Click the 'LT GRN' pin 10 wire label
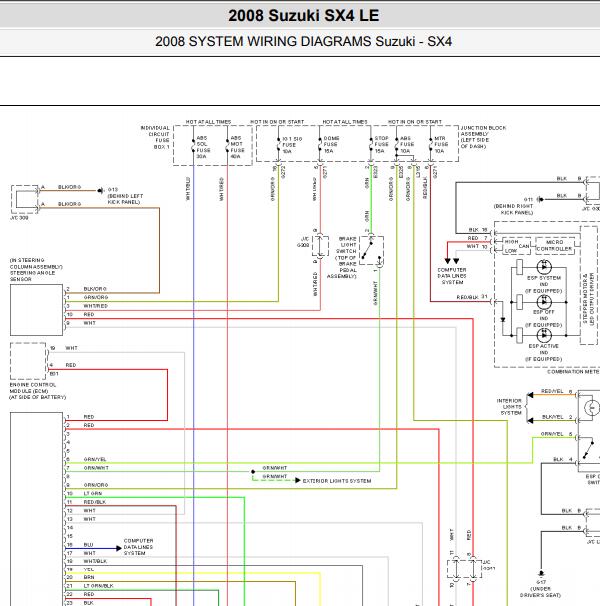The image size is (600, 606). click(x=93, y=494)
